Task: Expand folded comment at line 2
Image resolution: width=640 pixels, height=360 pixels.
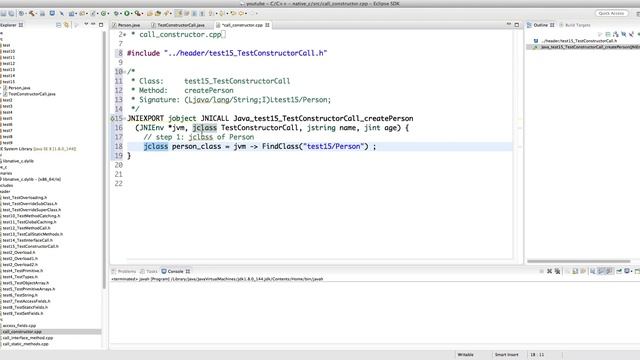Action: coord(124,35)
